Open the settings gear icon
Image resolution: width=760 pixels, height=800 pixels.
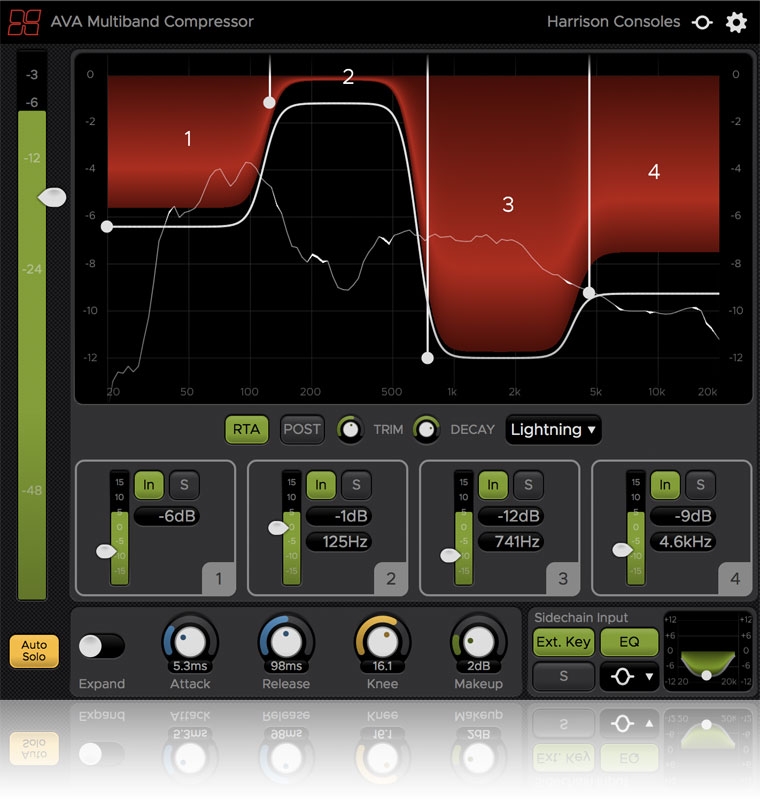pos(736,22)
